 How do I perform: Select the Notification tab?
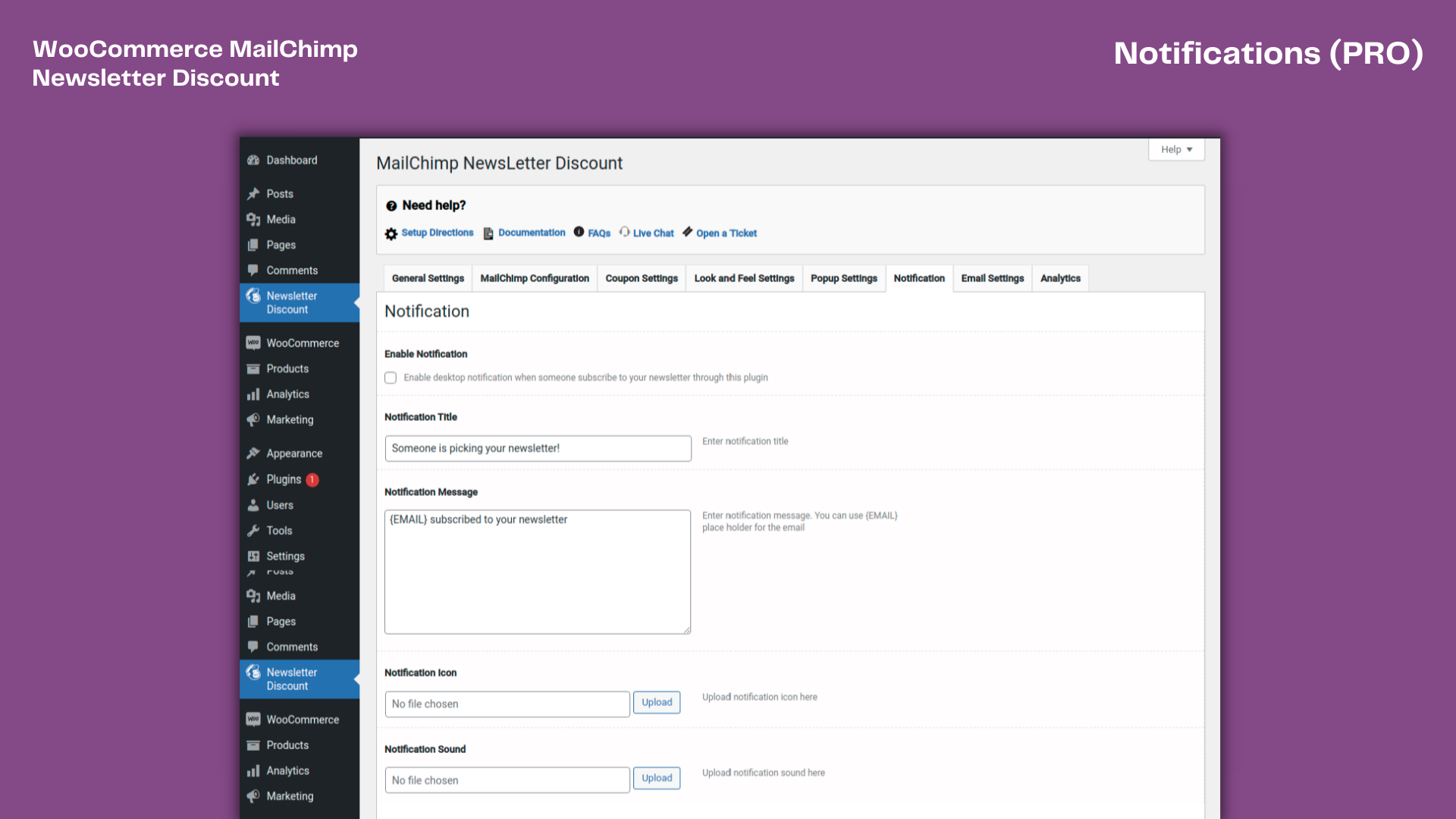tap(919, 278)
